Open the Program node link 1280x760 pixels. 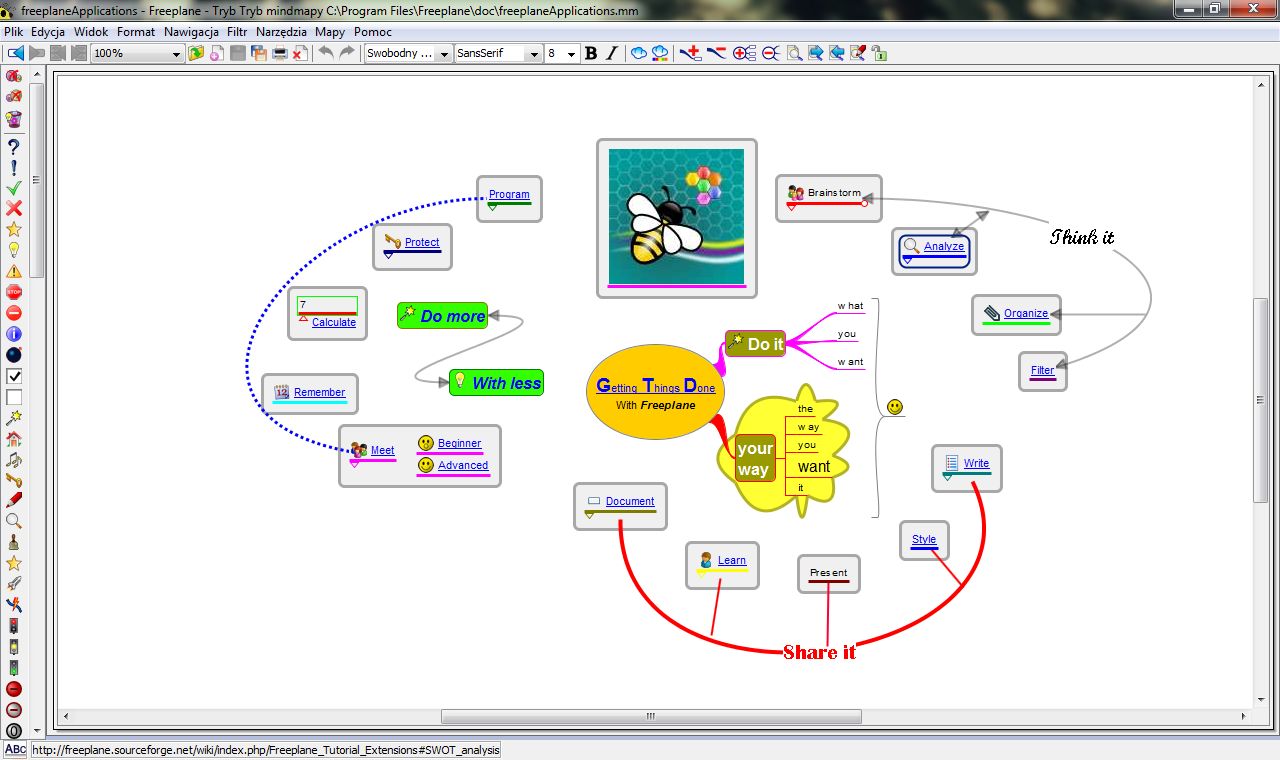[x=509, y=194]
